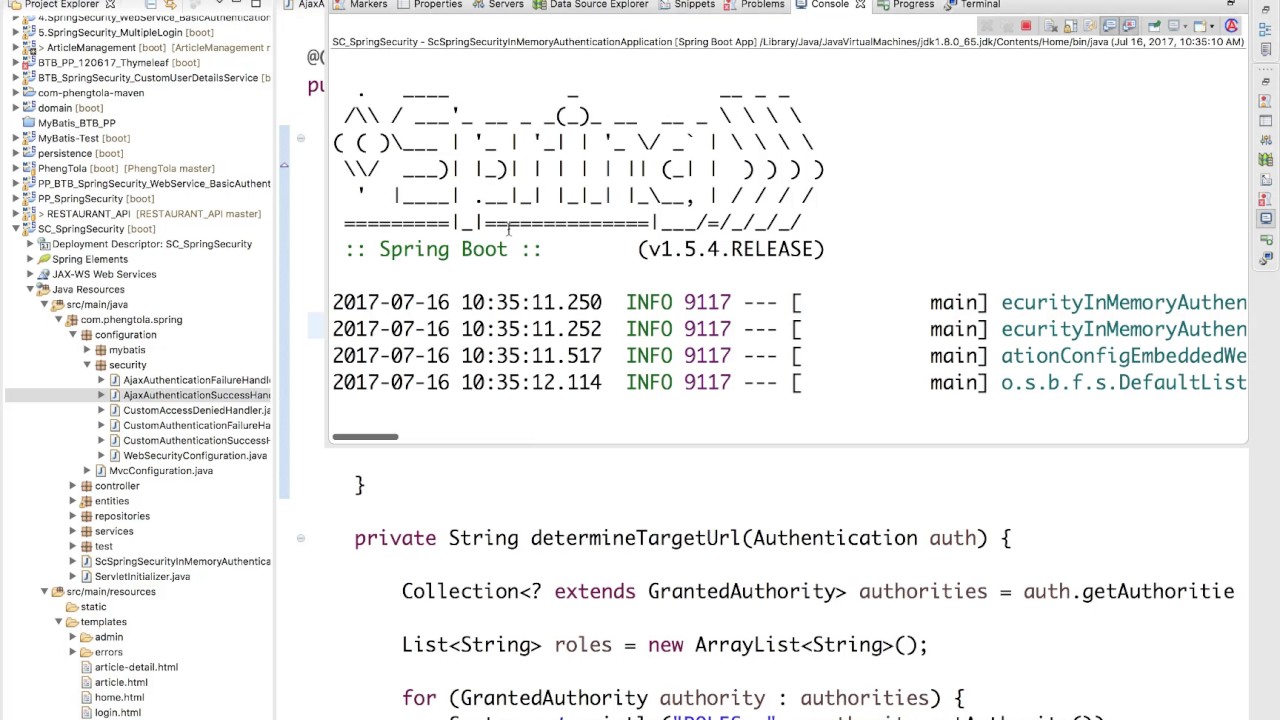Click the console horizontal scrollbar thumb
Viewport: 1280px width, 720px height.
pyautogui.click(x=365, y=436)
